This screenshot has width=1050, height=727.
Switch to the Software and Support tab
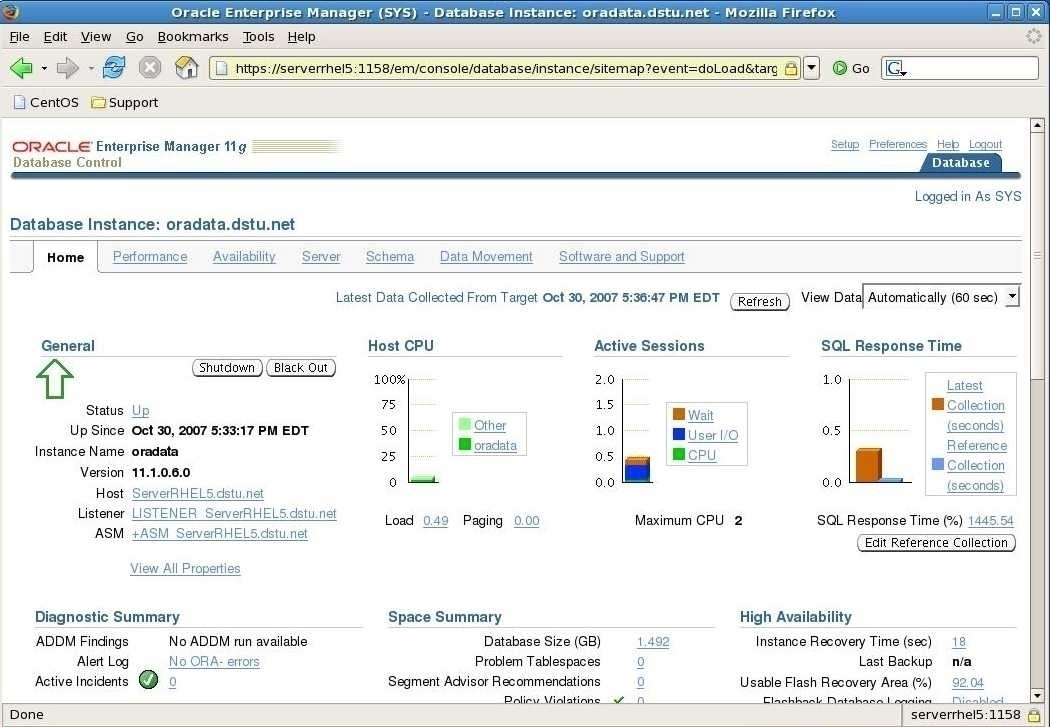coord(621,256)
